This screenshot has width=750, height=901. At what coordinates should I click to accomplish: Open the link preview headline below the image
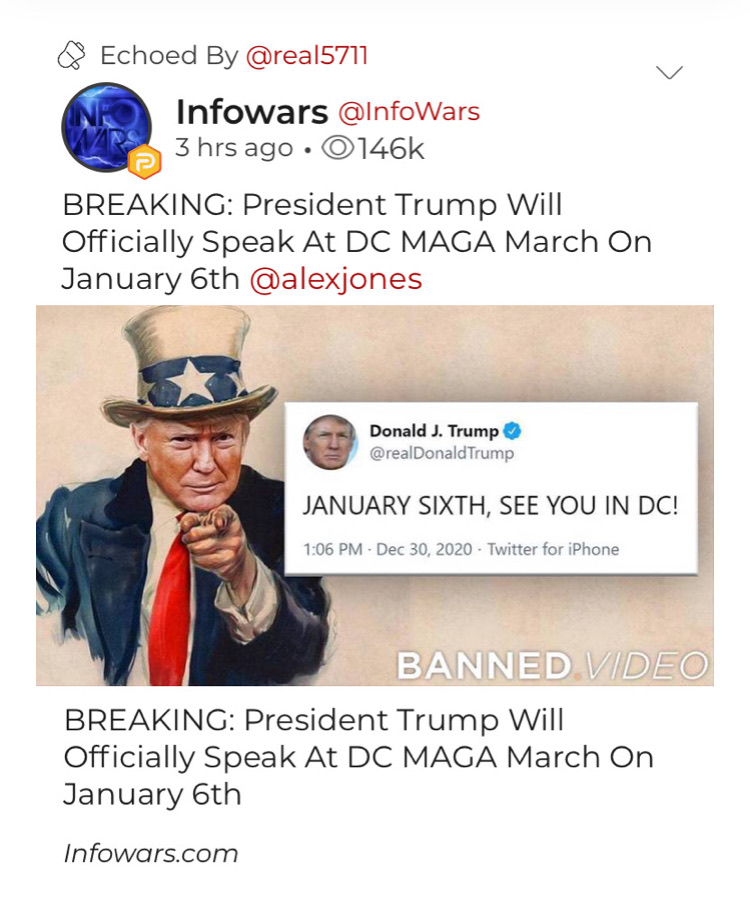[359, 757]
